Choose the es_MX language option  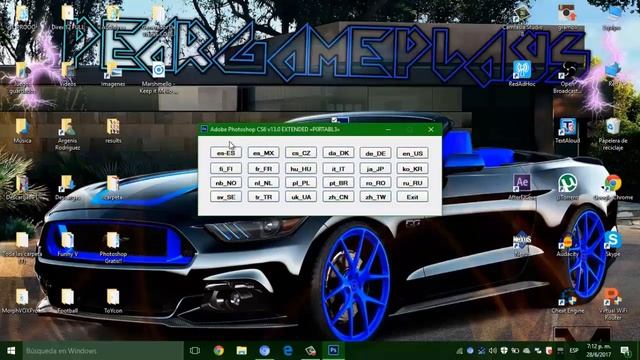tap(263, 153)
